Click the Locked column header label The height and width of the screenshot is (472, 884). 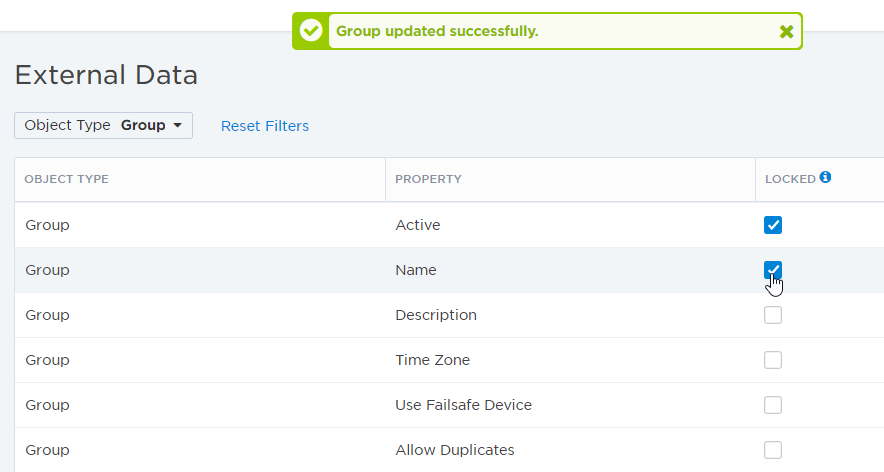pos(790,179)
